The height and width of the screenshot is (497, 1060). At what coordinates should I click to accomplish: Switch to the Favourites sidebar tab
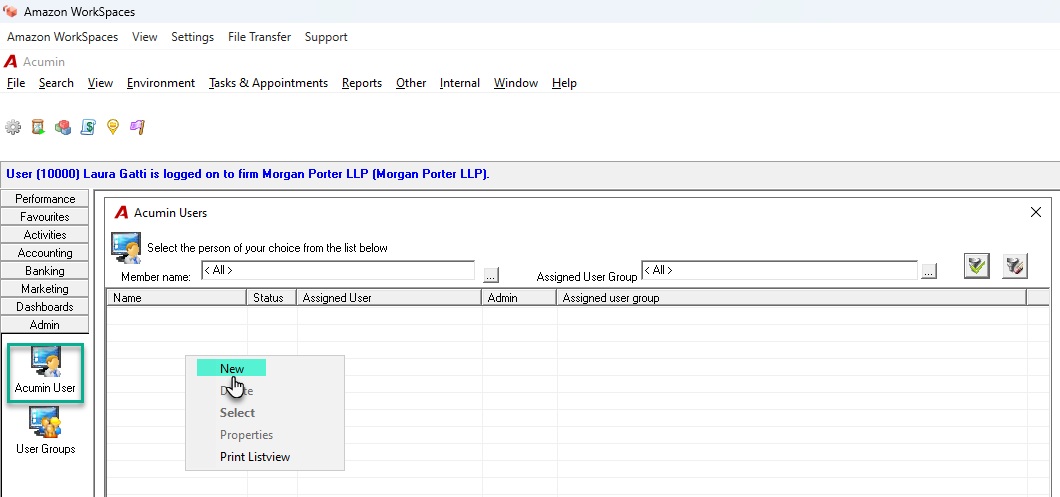pos(45,217)
